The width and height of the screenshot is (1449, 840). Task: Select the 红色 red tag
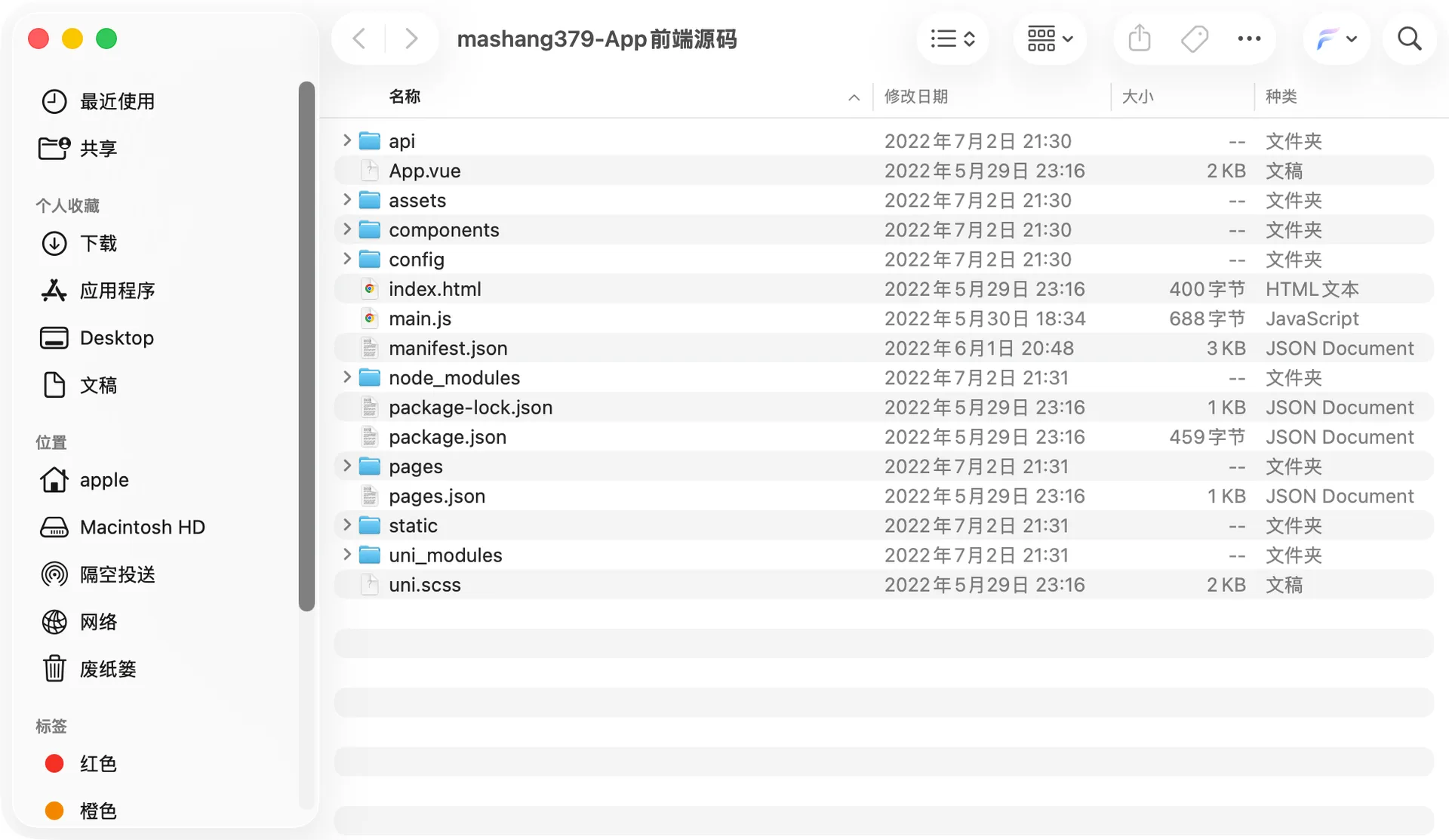coord(80,764)
